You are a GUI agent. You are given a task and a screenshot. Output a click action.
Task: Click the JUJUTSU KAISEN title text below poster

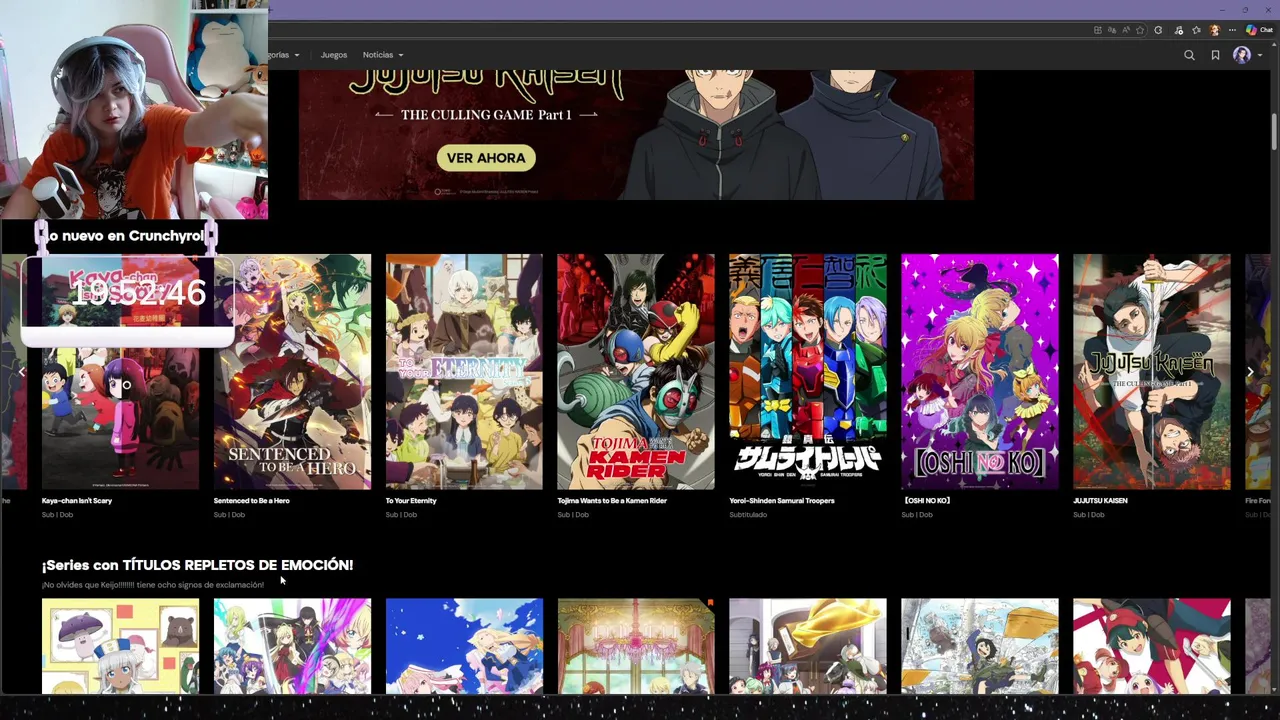[x=1100, y=501]
